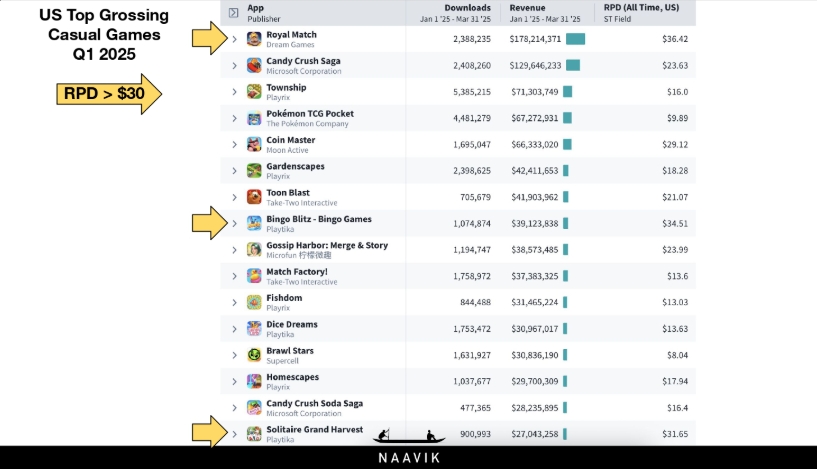Expand the Dice Dreams row
The height and width of the screenshot is (469, 817).
[234, 329]
